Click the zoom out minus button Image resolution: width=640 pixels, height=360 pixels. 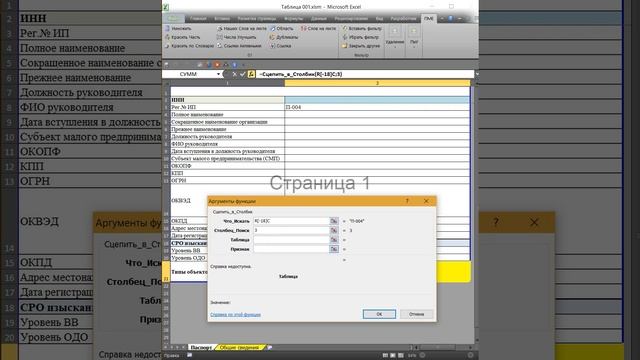pyautogui.click(x=422, y=356)
